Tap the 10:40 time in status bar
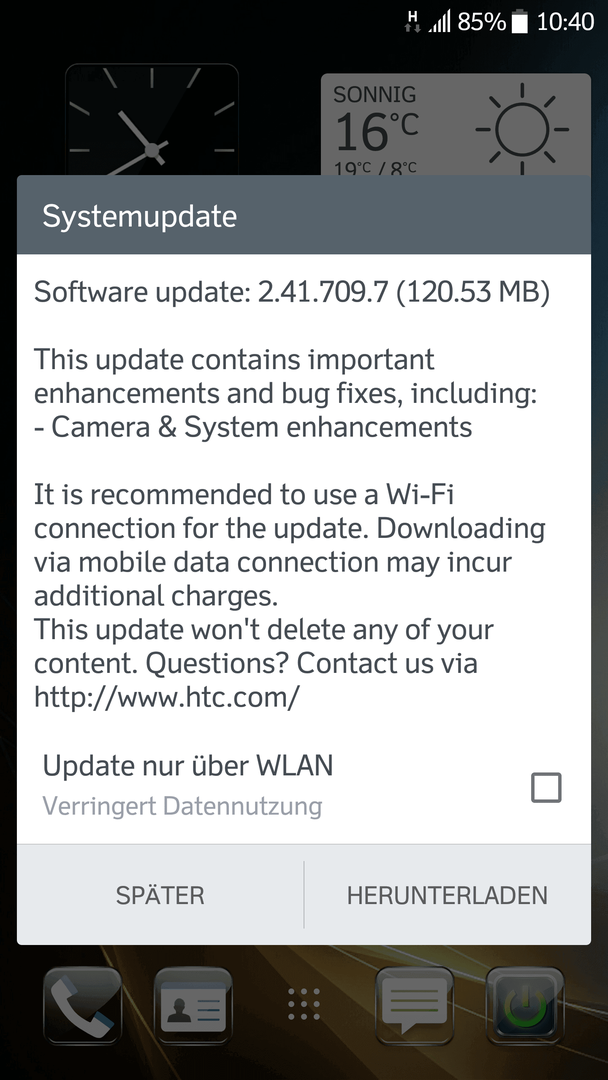This screenshot has width=608, height=1080. (x=565, y=22)
